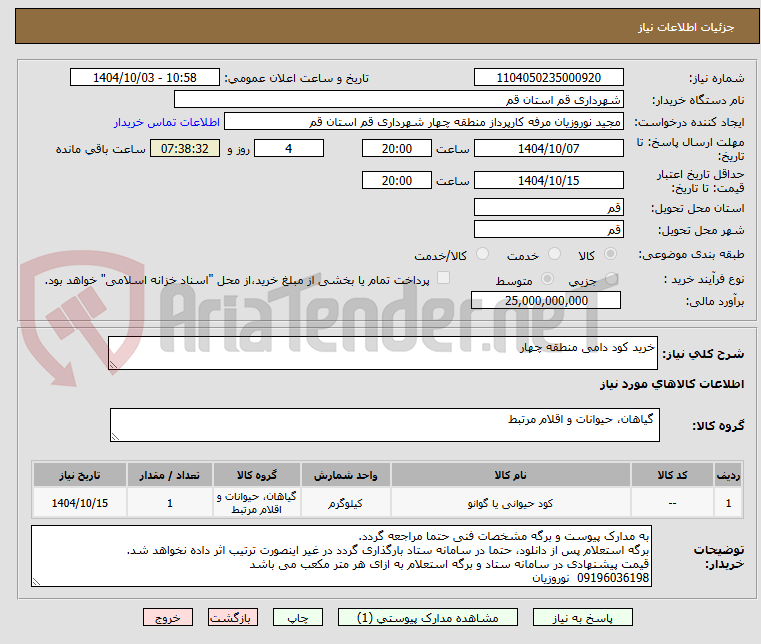Click the شهر محل تحویل field

click(548, 229)
